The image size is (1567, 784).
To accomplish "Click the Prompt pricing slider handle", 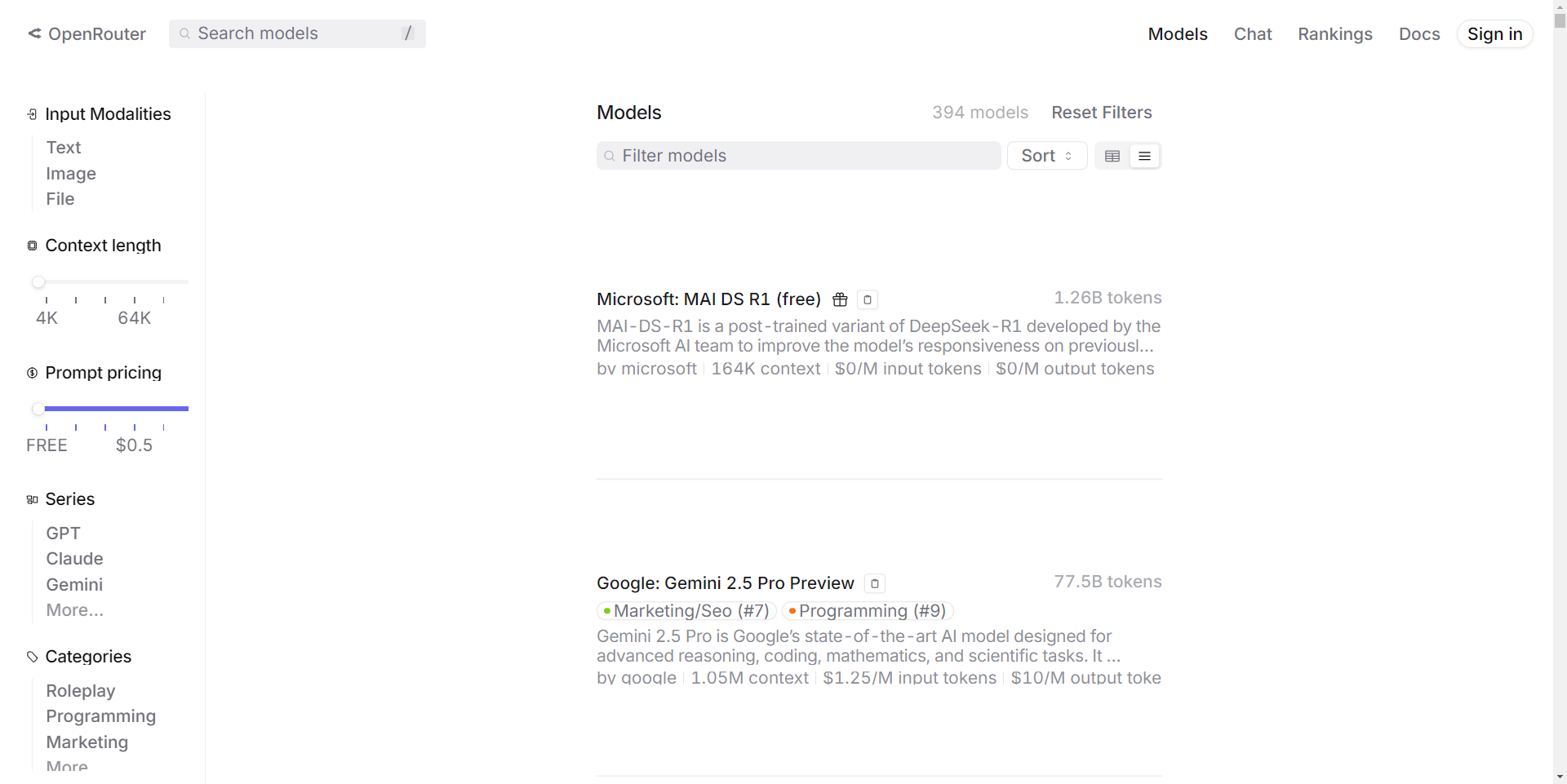I will 38,409.
